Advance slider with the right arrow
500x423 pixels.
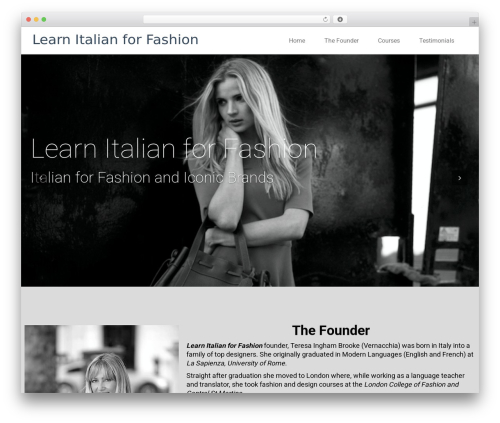click(x=459, y=178)
